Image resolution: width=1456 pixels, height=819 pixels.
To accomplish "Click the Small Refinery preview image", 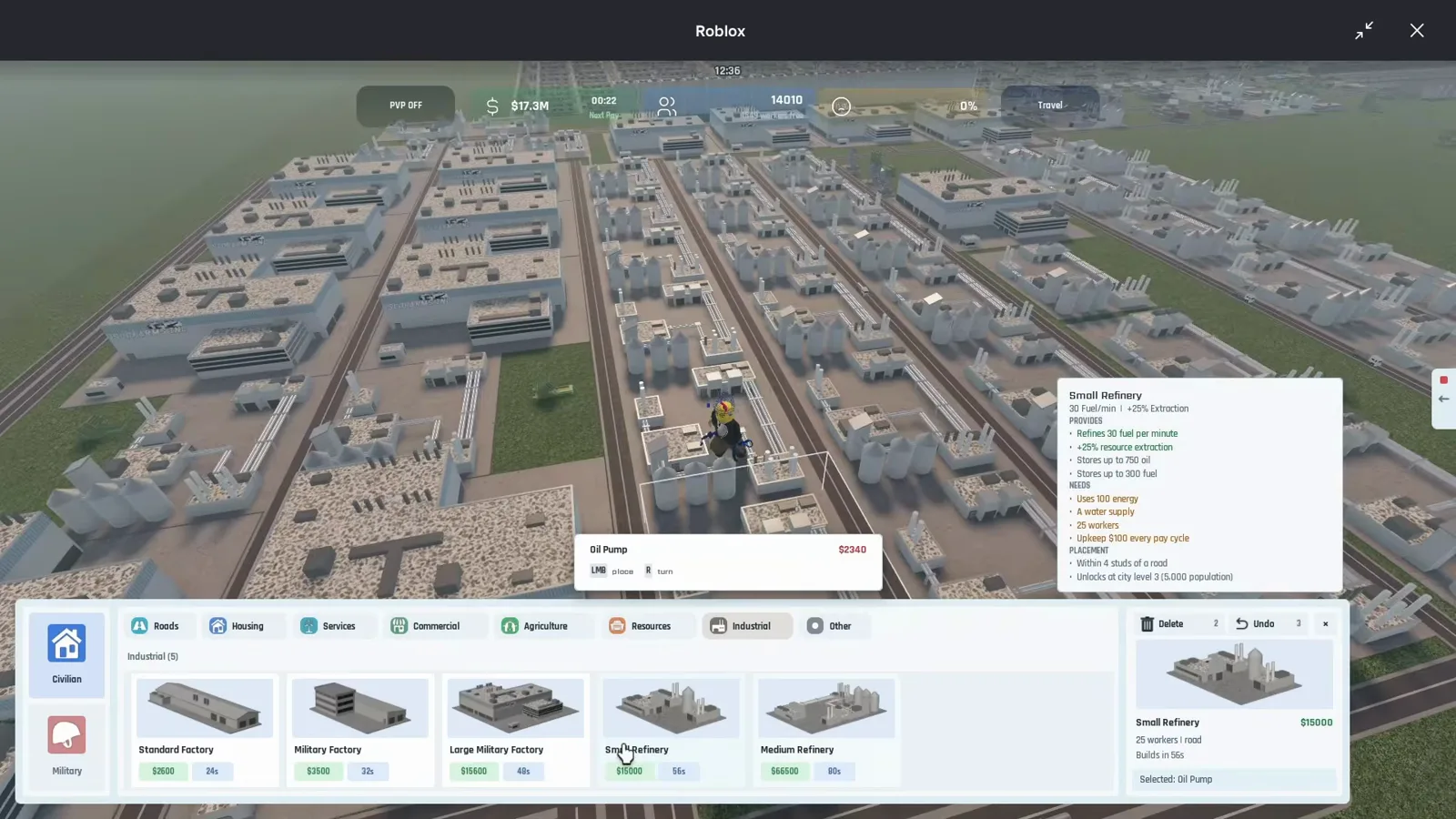I will point(1234,674).
